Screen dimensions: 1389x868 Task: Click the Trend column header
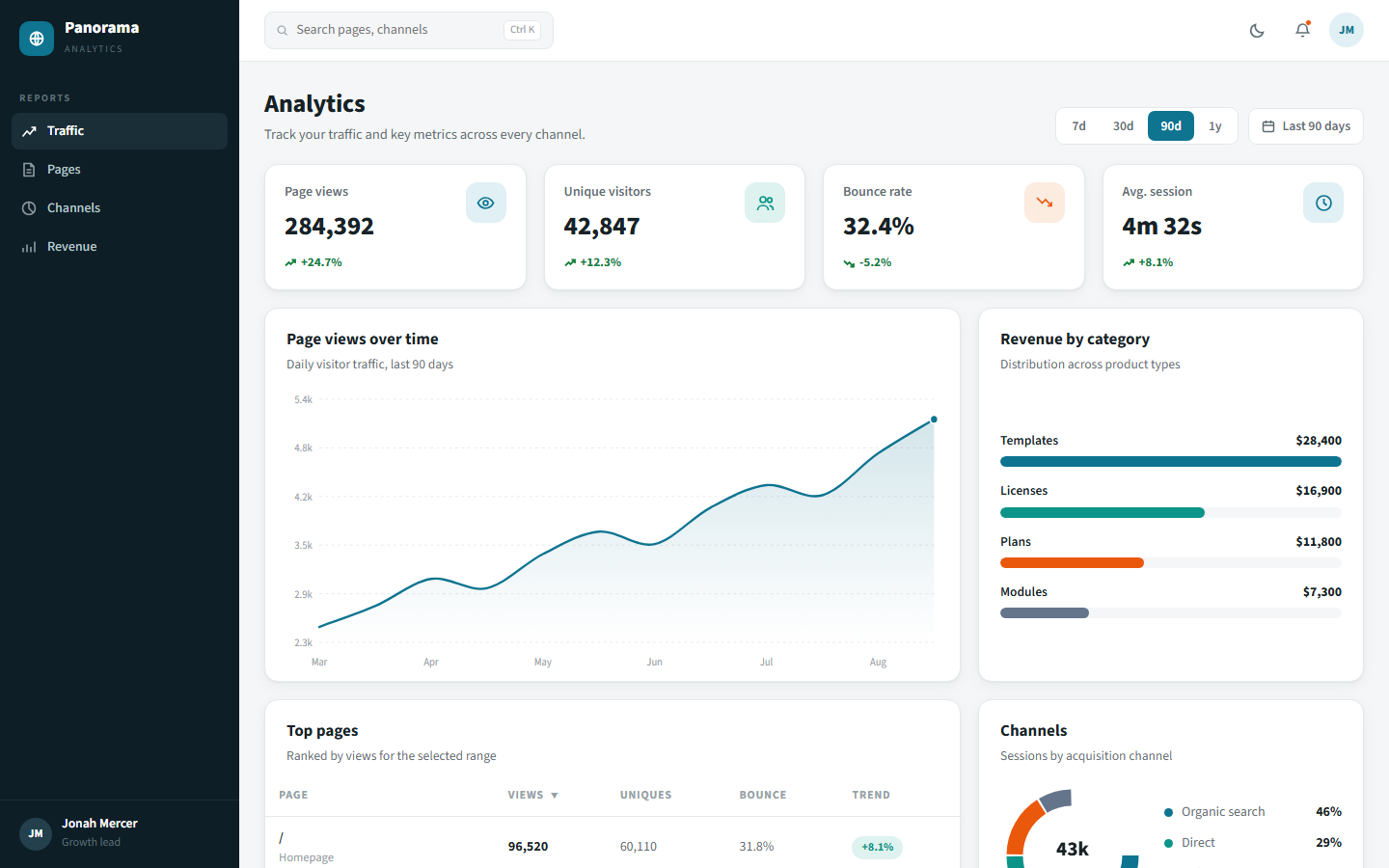[871, 796]
